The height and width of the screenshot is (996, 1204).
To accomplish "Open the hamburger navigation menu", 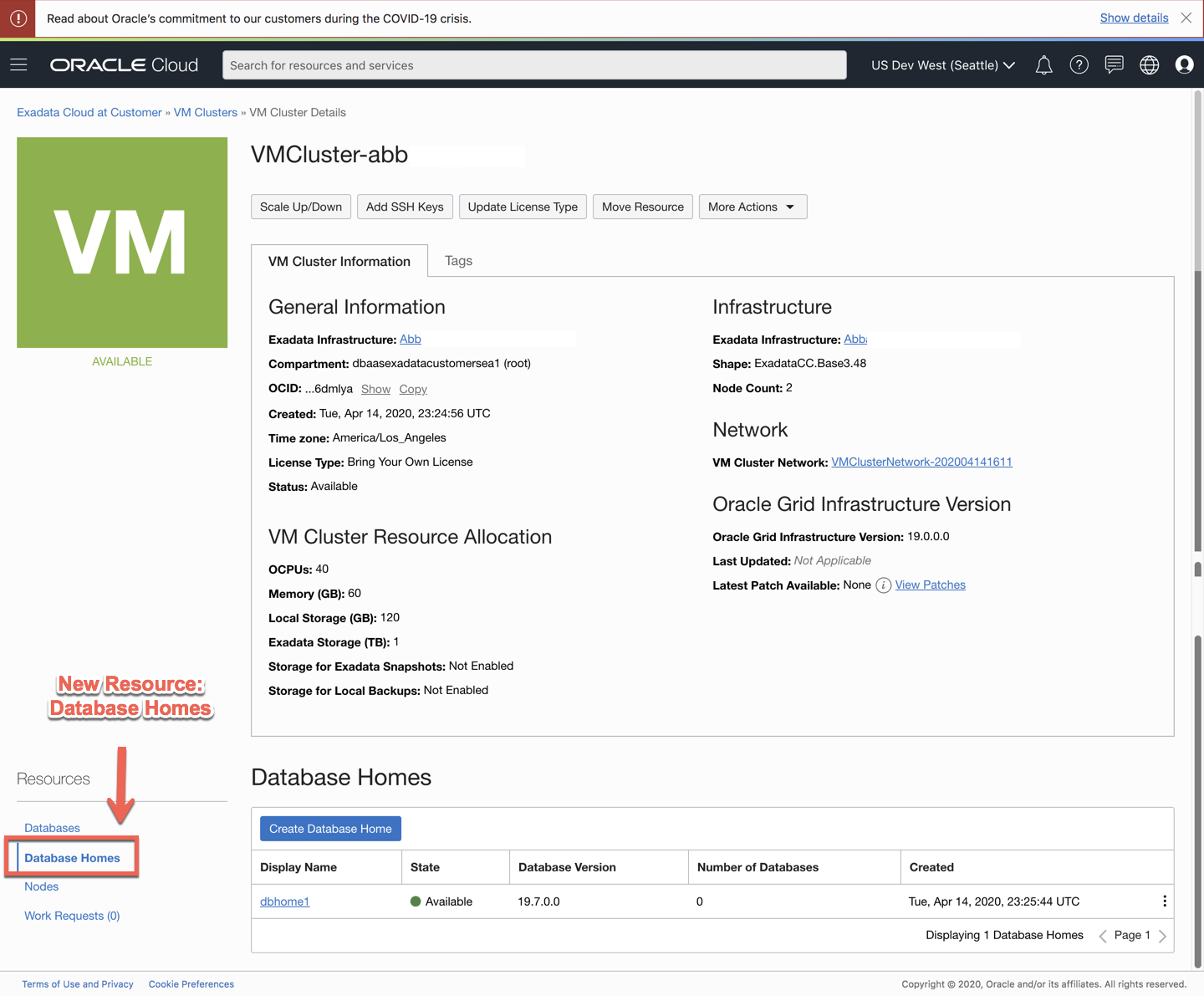I will (18, 65).
